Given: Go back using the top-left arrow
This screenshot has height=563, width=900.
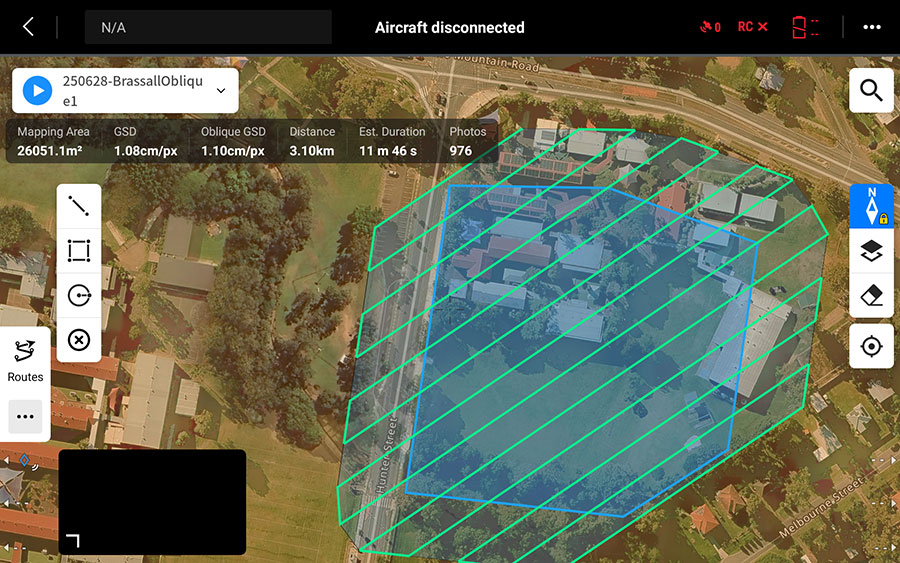Looking at the screenshot, I should [x=28, y=27].
